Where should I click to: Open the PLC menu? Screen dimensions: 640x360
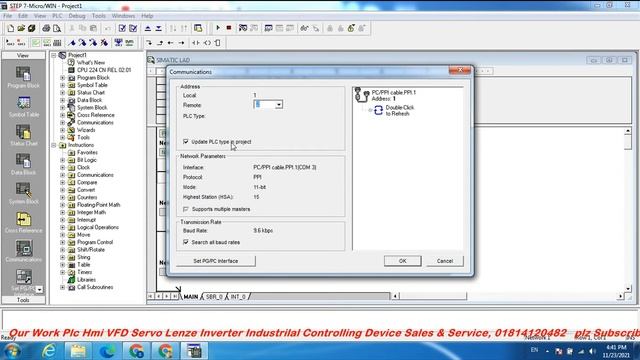(x=57, y=16)
